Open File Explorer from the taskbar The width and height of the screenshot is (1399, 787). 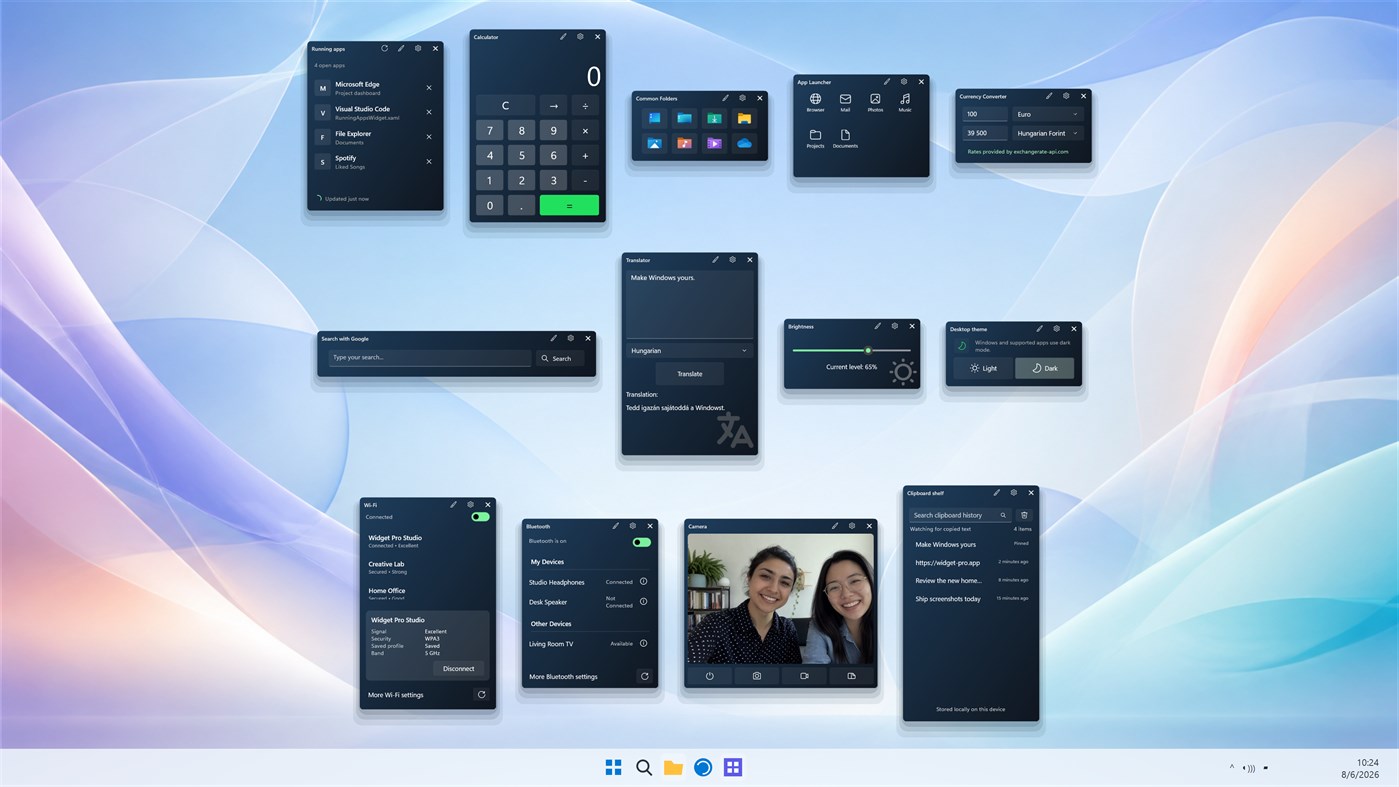pyautogui.click(x=673, y=768)
